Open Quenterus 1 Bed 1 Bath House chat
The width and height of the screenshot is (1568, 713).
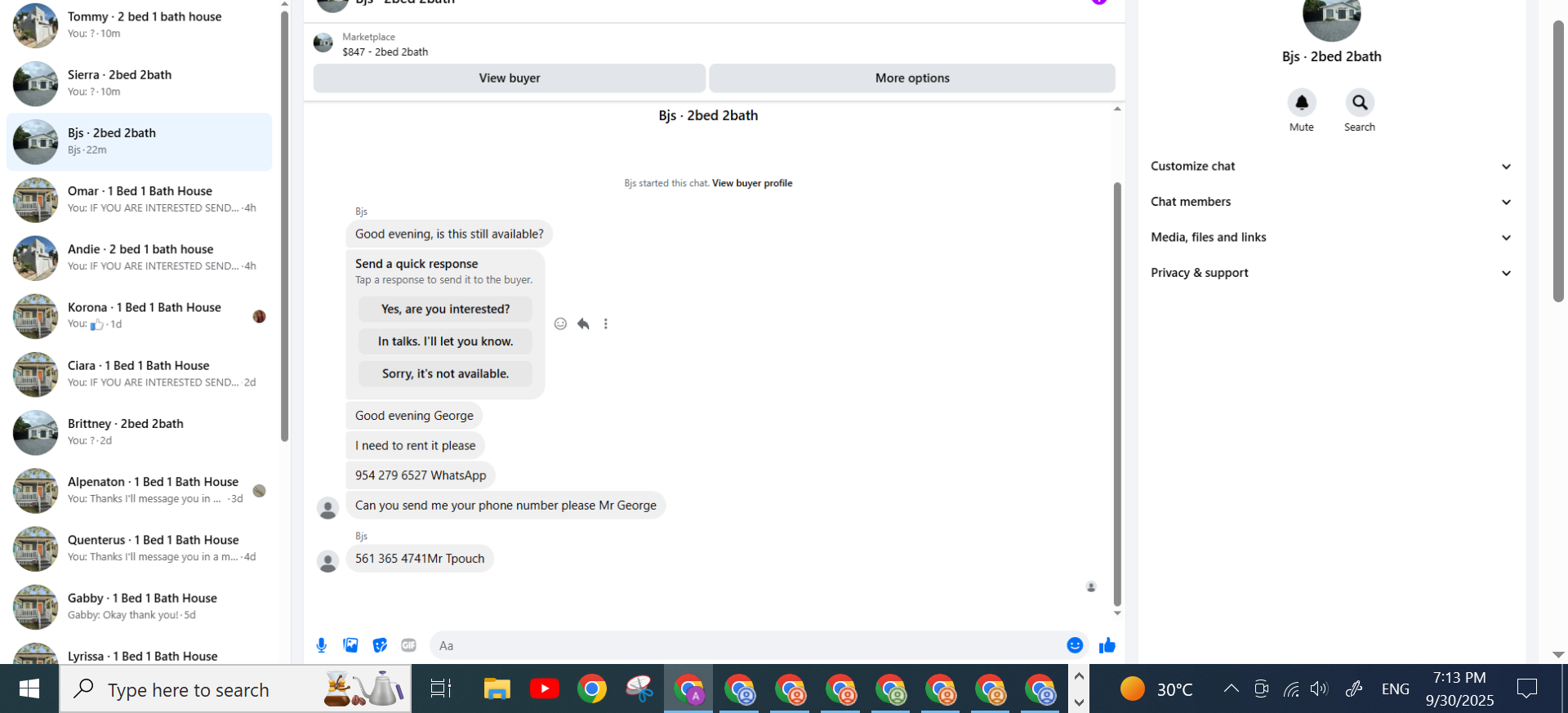(140, 548)
